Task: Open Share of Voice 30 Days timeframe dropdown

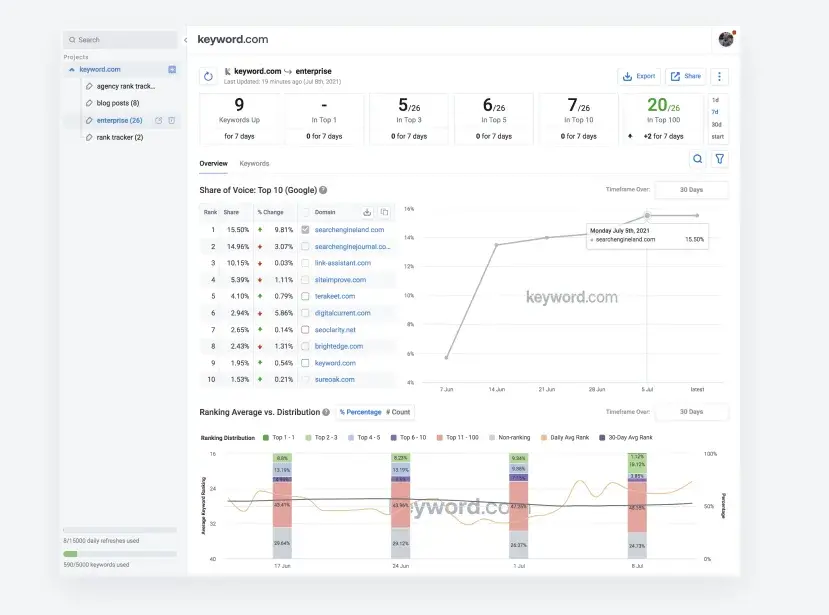Action: tap(691, 189)
